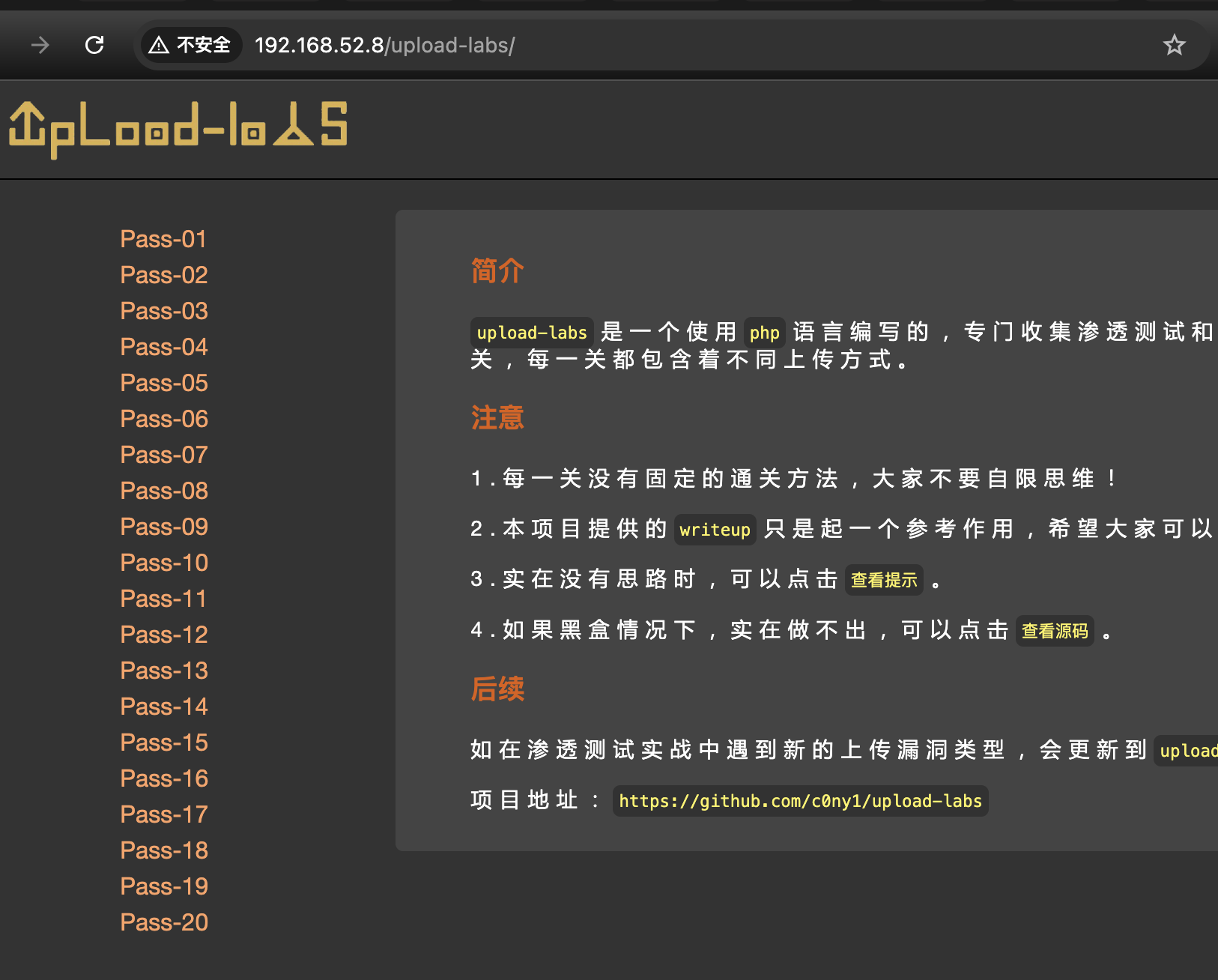
Task: Select Pass-06 in the level list
Action: [164, 419]
